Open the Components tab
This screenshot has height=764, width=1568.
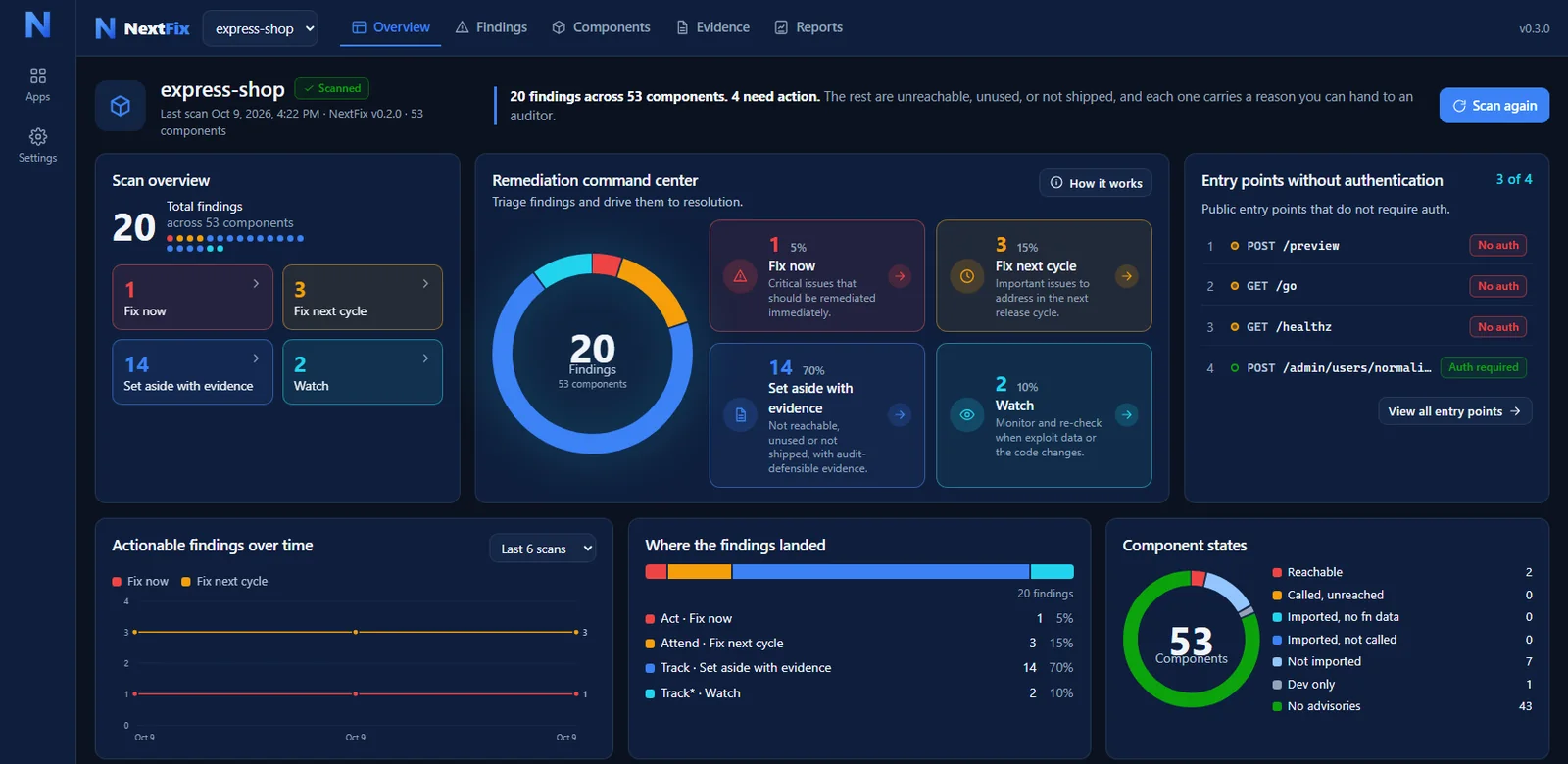(601, 27)
